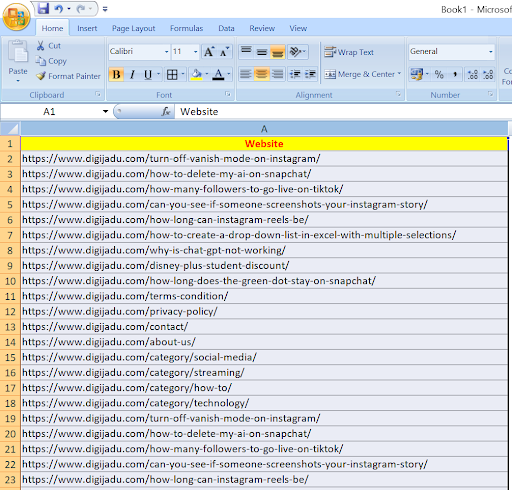512x490 pixels.
Task: Toggle Bold formatting
Action: click(116, 74)
